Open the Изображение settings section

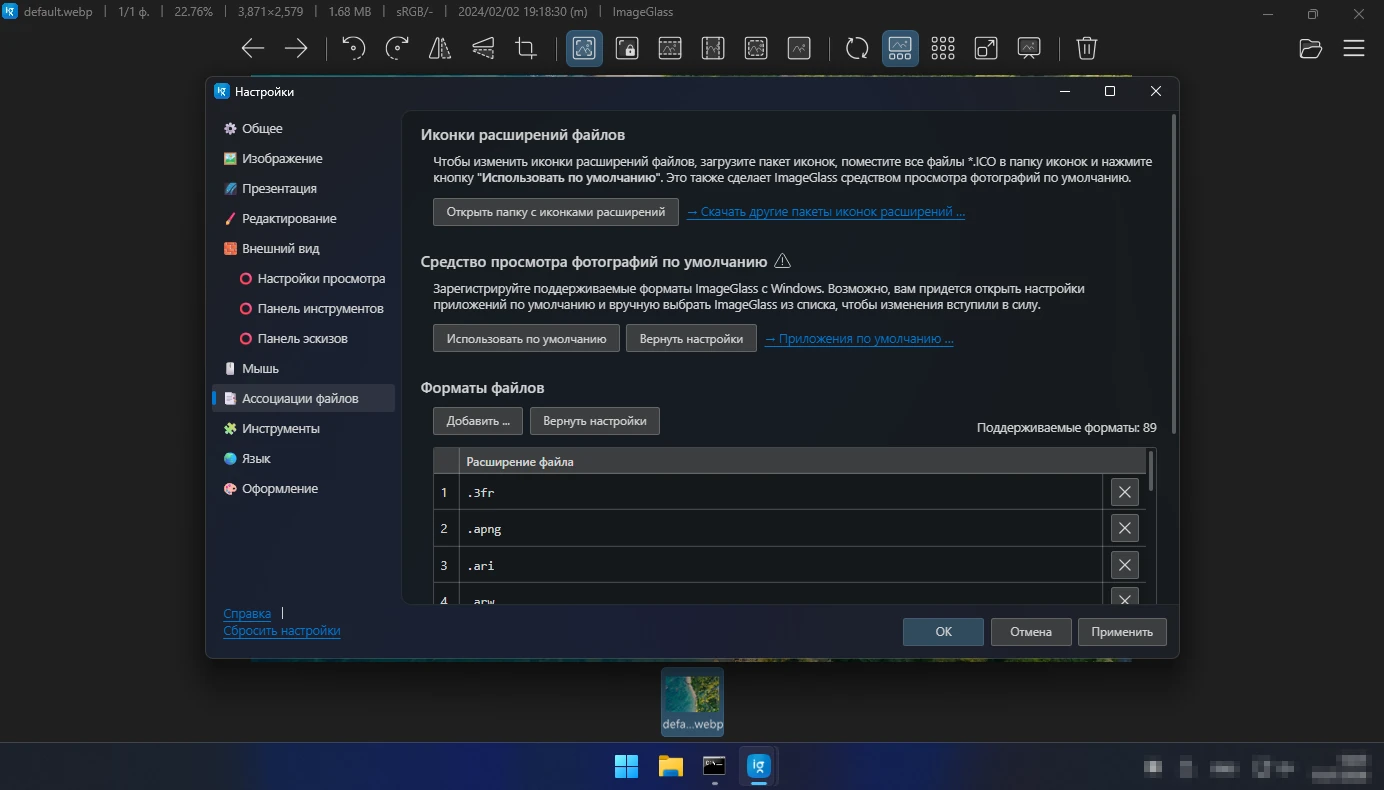click(304, 158)
